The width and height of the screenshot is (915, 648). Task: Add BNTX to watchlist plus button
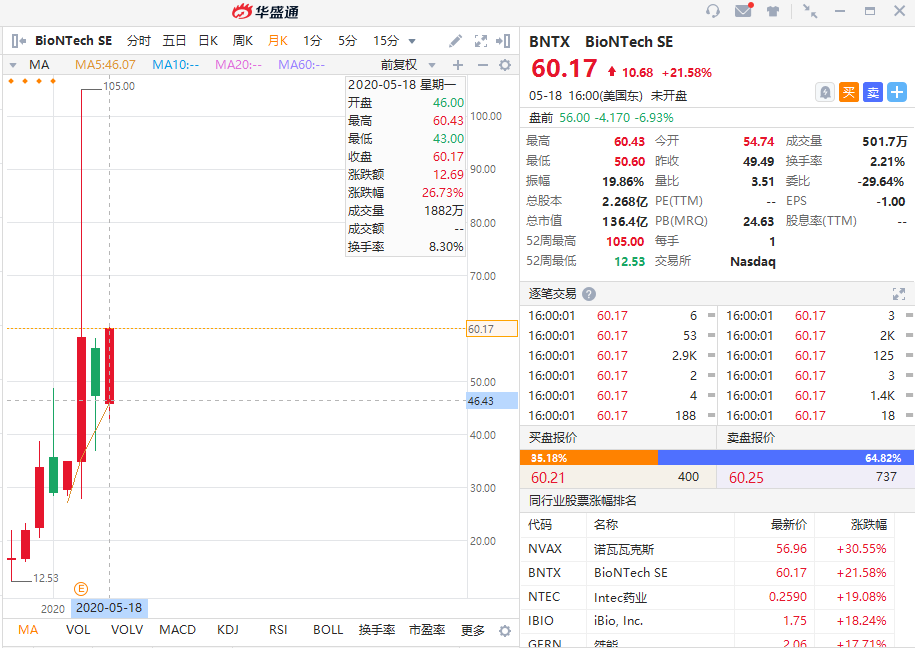coord(897,92)
